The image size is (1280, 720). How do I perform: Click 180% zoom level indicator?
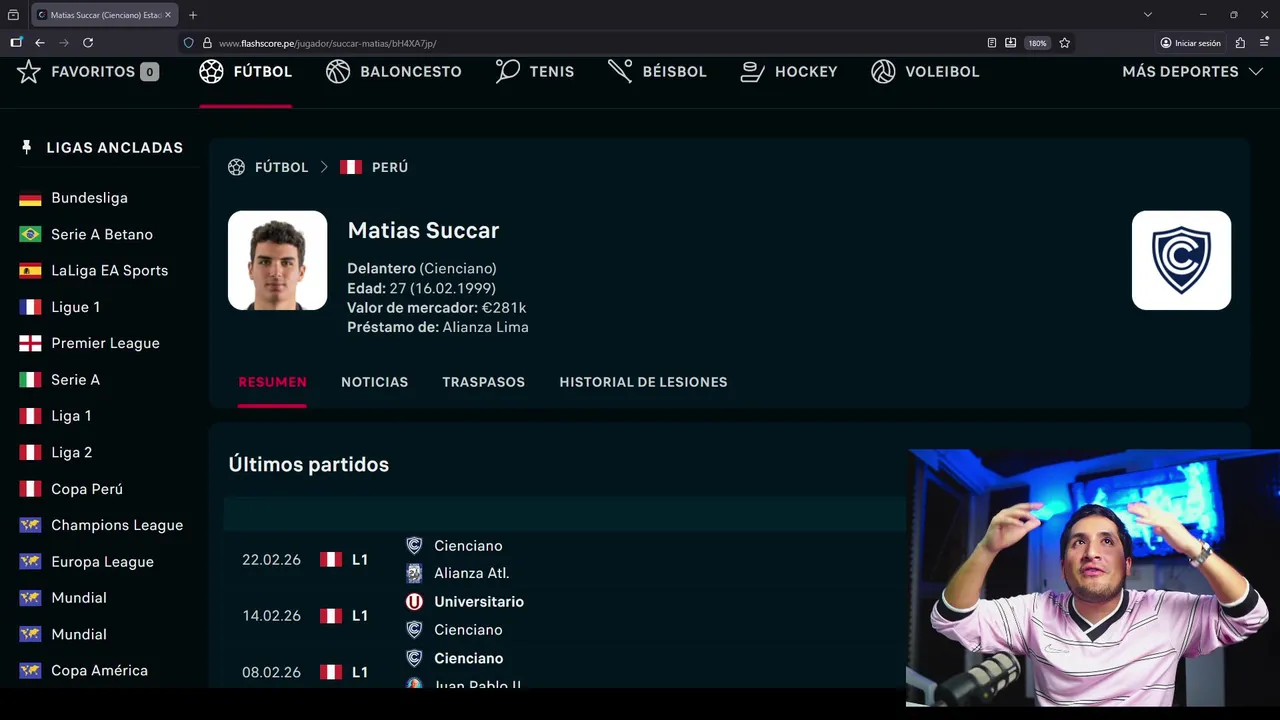point(1037,43)
